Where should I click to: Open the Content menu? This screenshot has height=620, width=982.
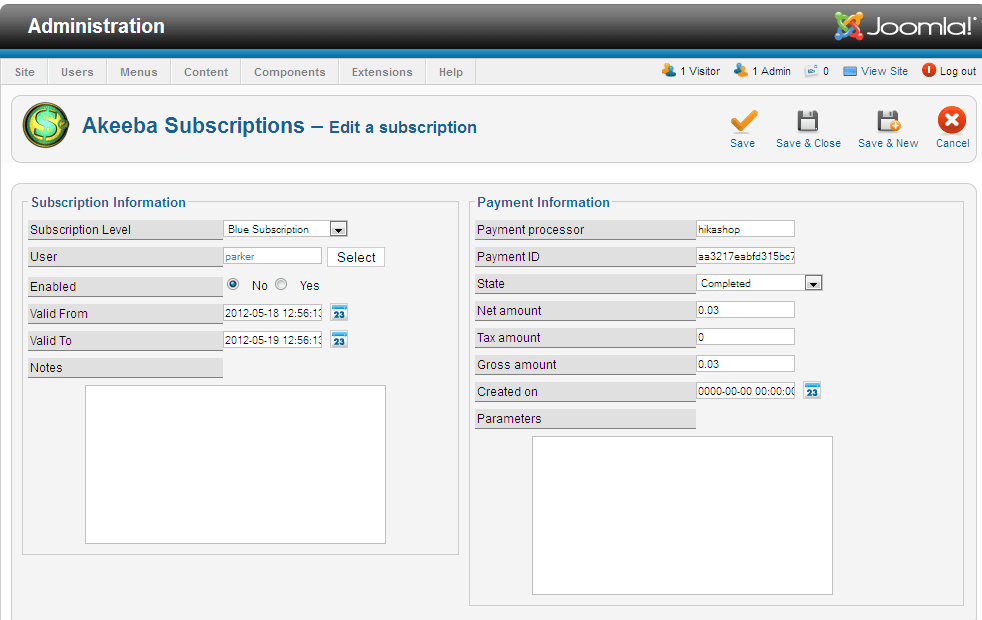(x=206, y=72)
